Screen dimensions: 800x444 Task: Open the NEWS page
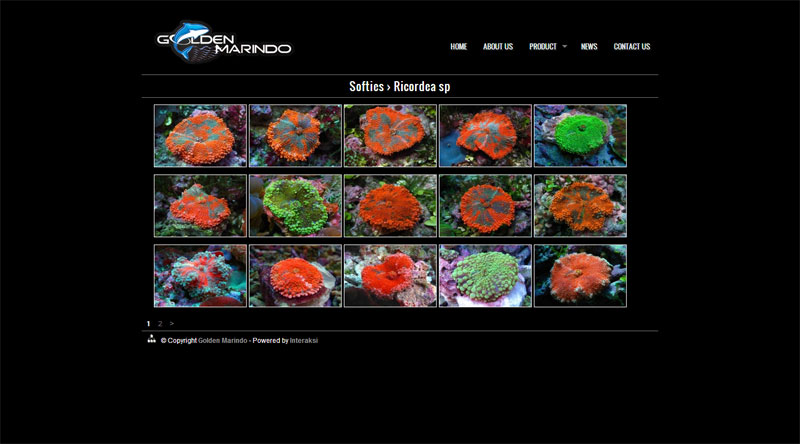(589, 46)
